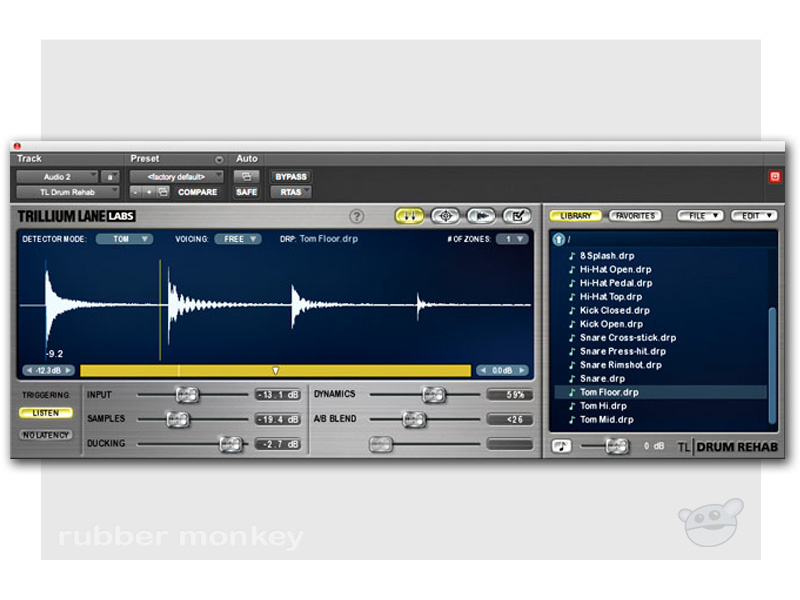The width and height of the screenshot is (800, 600).
Task: Click the note icon beside Snare.drp
Action: (x=572, y=379)
